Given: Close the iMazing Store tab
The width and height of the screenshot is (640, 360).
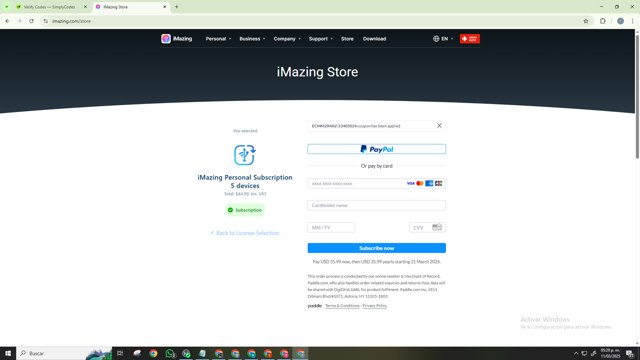Looking at the screenshot, I should pyautogui.click(x=164, y=7).
